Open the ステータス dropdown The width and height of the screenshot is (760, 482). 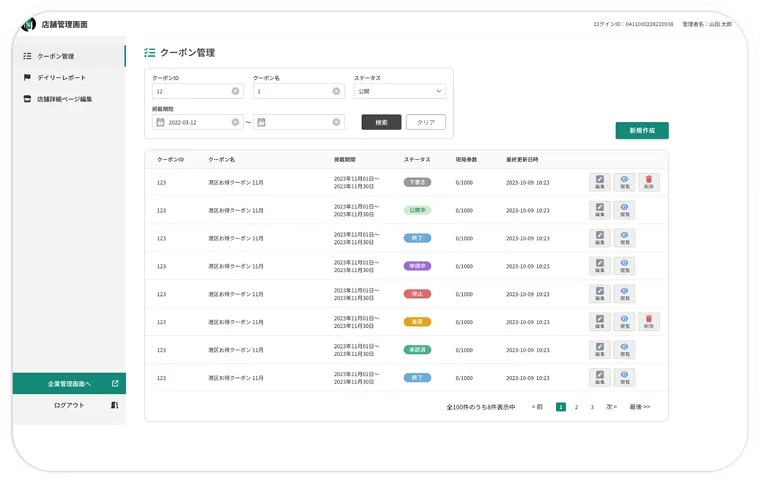[399, 91]
